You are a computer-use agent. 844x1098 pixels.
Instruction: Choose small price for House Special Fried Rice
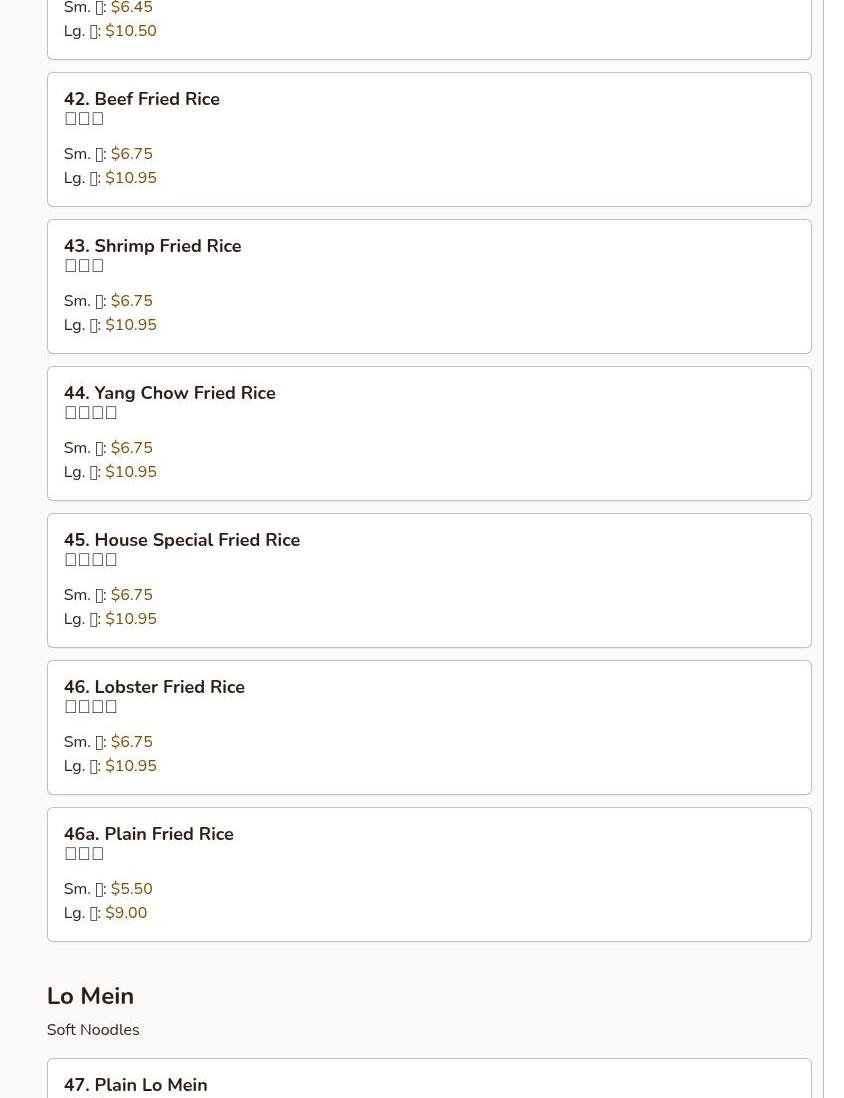coord(132,595)
